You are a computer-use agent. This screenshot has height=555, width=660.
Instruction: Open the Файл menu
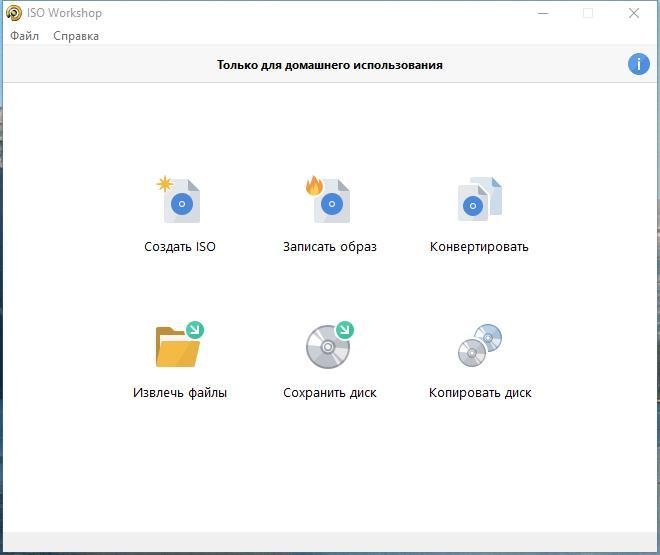[25, 36]
